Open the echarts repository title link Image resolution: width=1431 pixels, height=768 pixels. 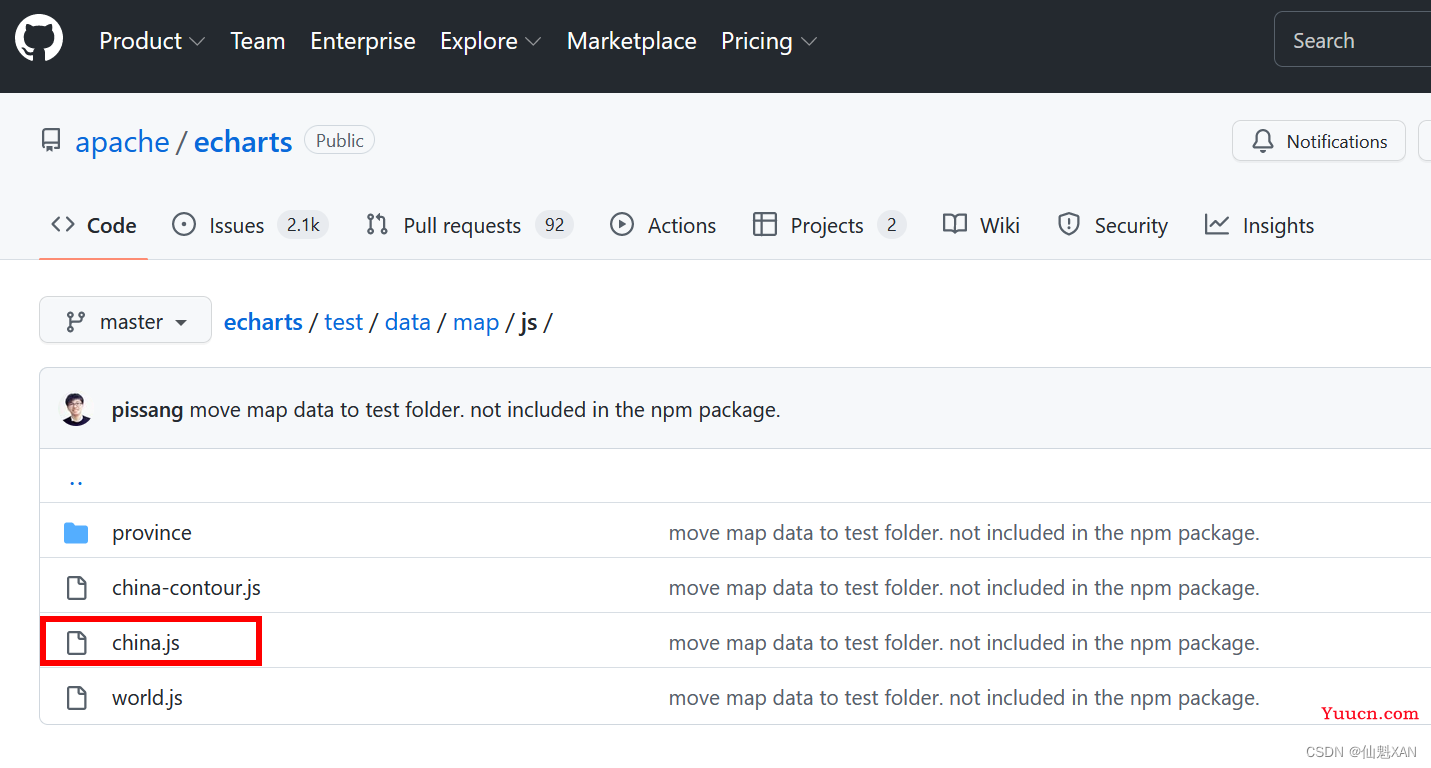click(x=243, y=142)
